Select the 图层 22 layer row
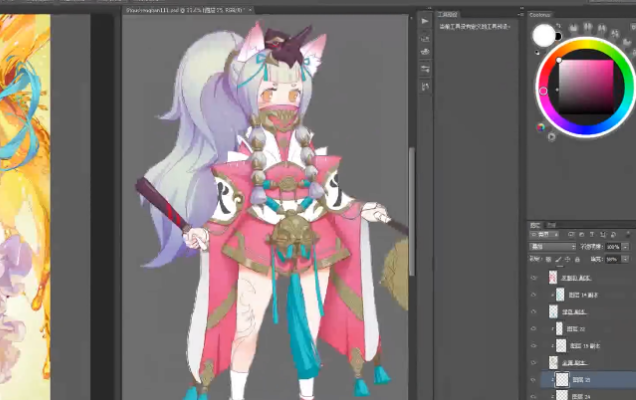The width and height of the screenshot is (636, 400). click(588, 329)
